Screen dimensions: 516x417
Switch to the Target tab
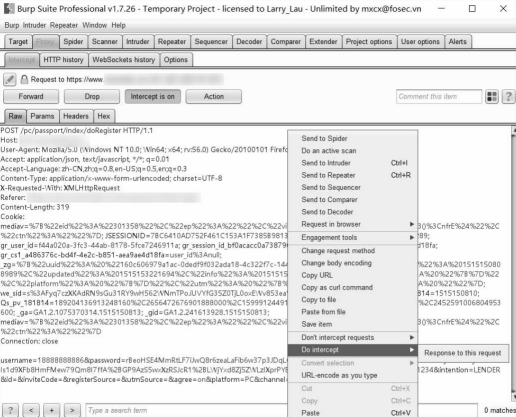point(18,42)
